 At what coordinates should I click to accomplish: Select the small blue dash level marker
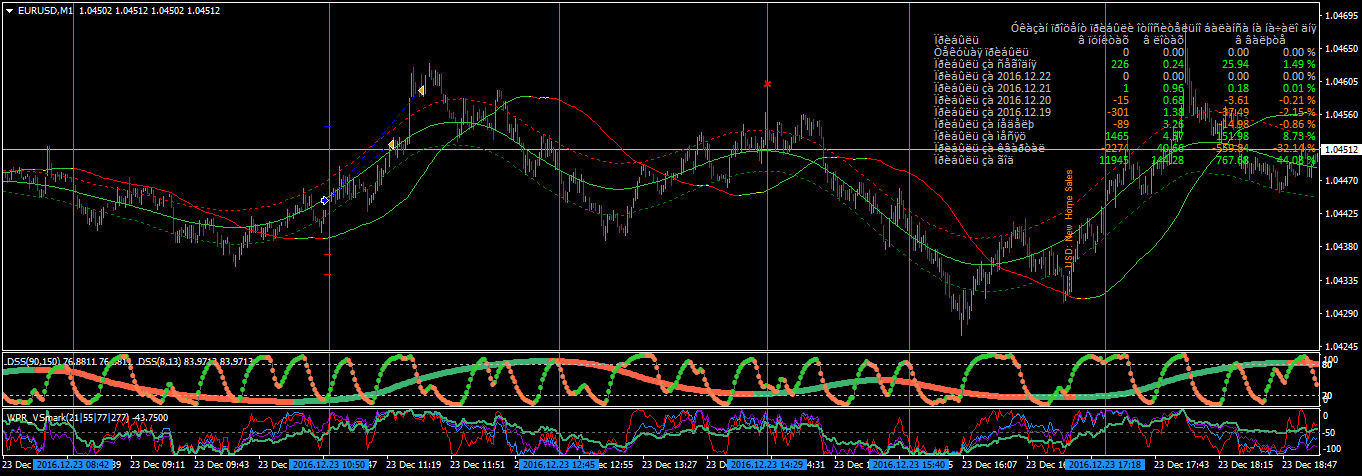(328, 127)
